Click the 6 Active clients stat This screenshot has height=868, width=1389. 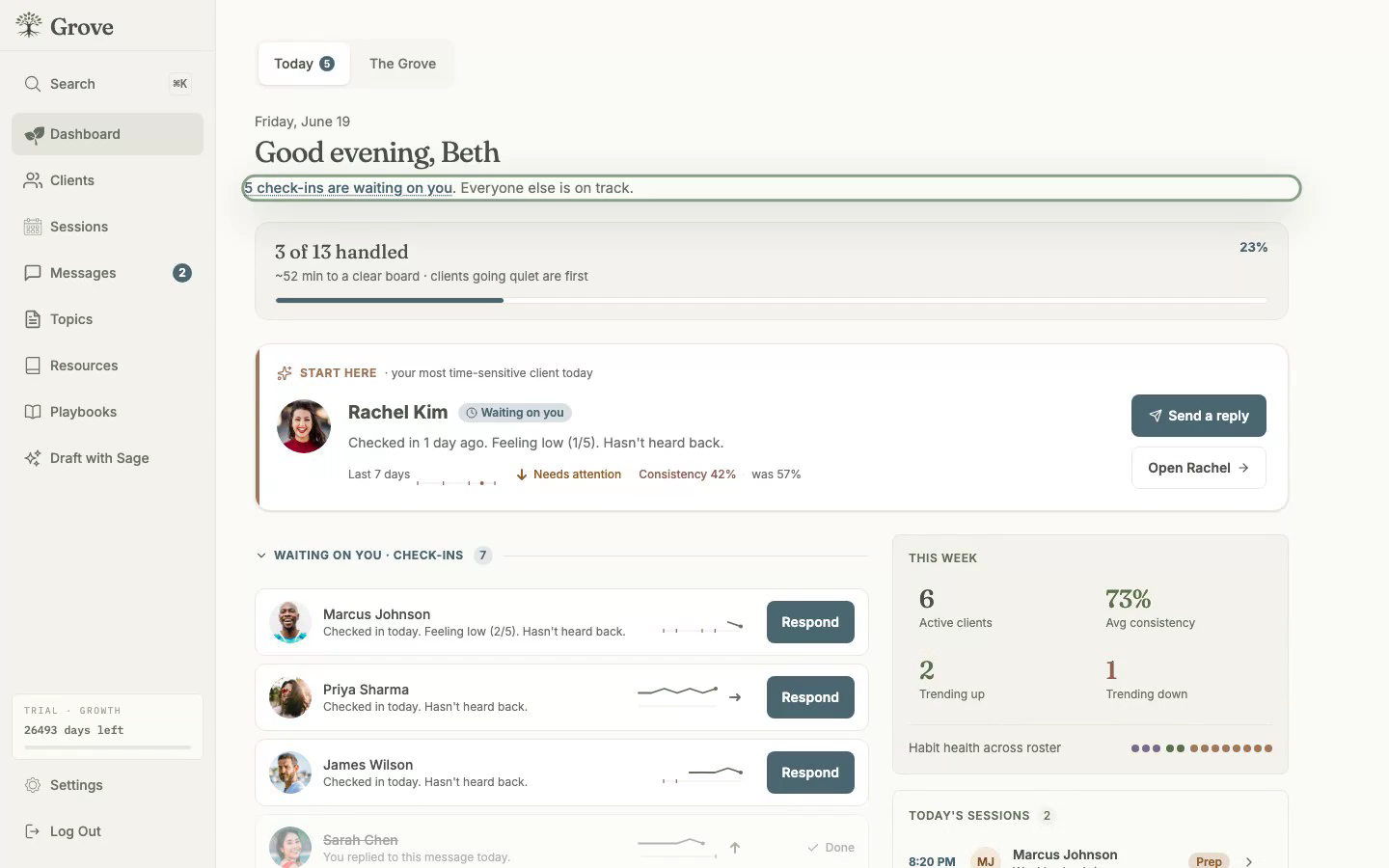955,608
